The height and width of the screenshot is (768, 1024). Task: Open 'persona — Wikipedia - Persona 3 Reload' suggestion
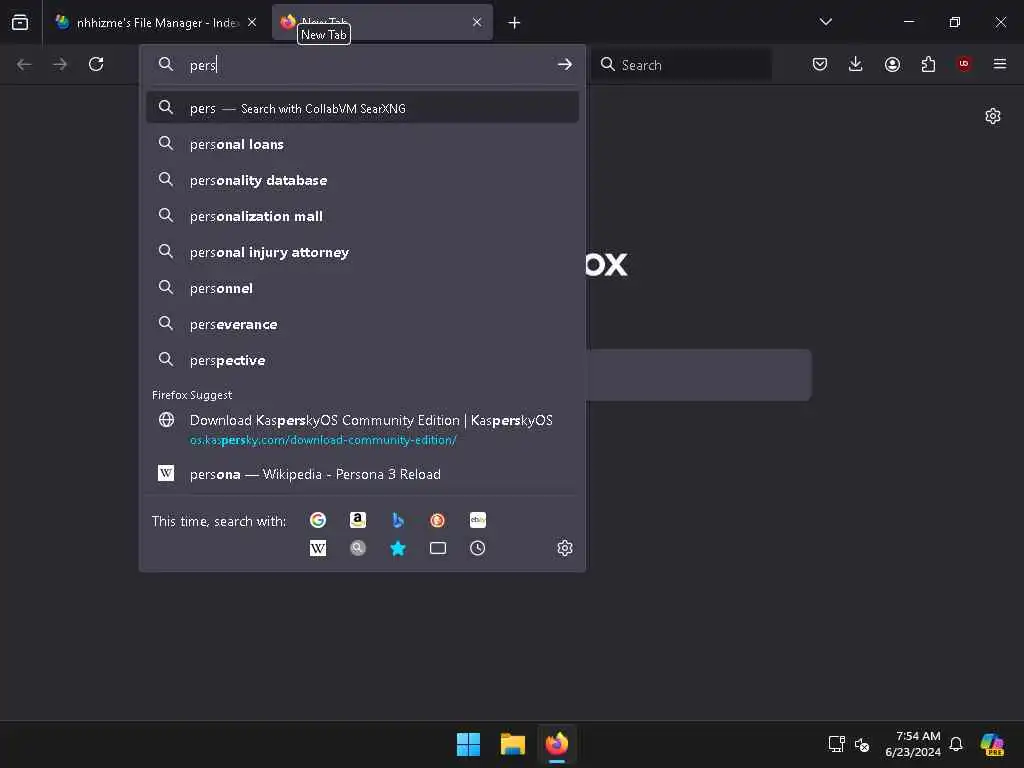[362, 473]
